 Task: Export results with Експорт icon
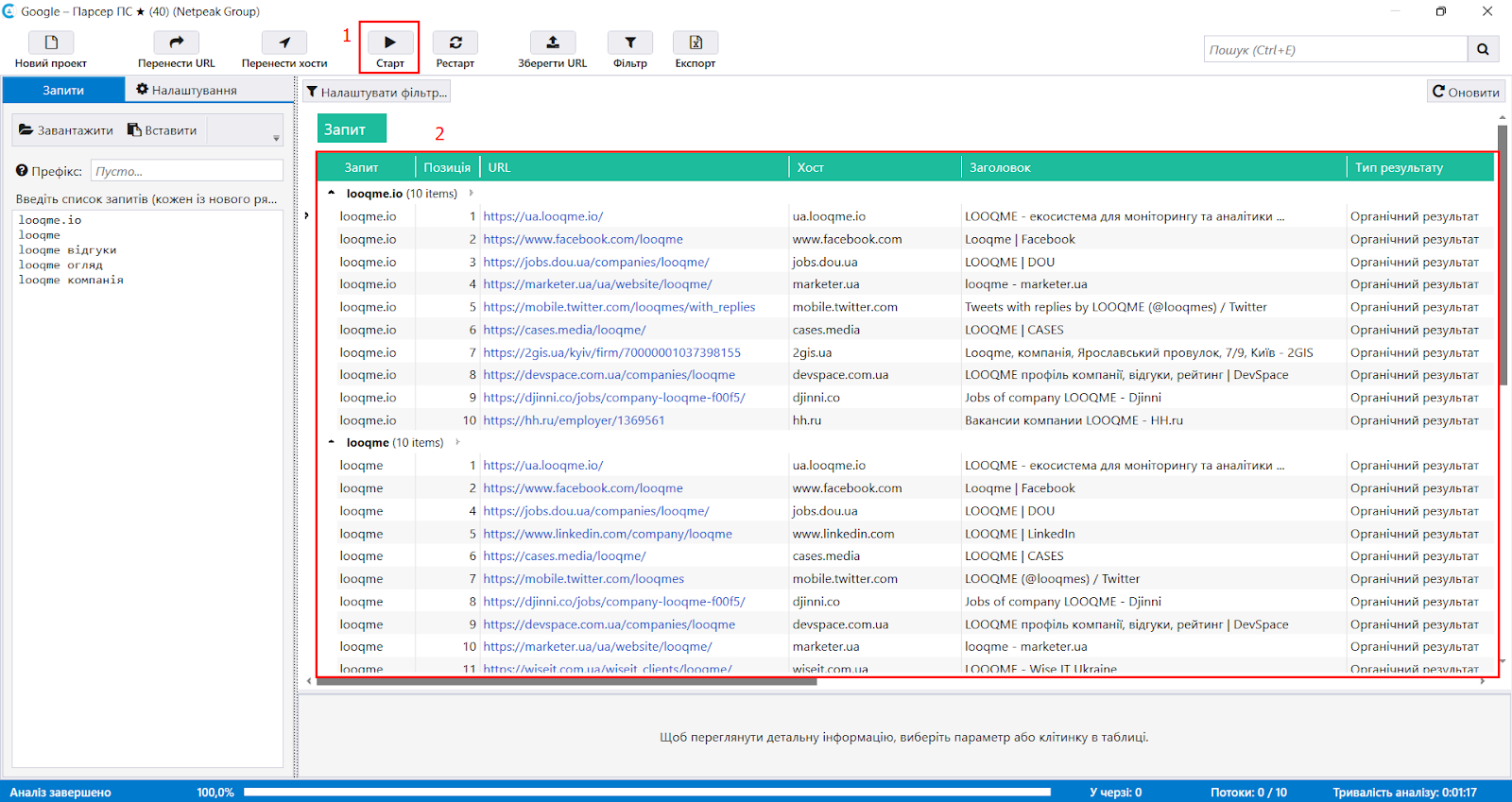click(696, 43)
